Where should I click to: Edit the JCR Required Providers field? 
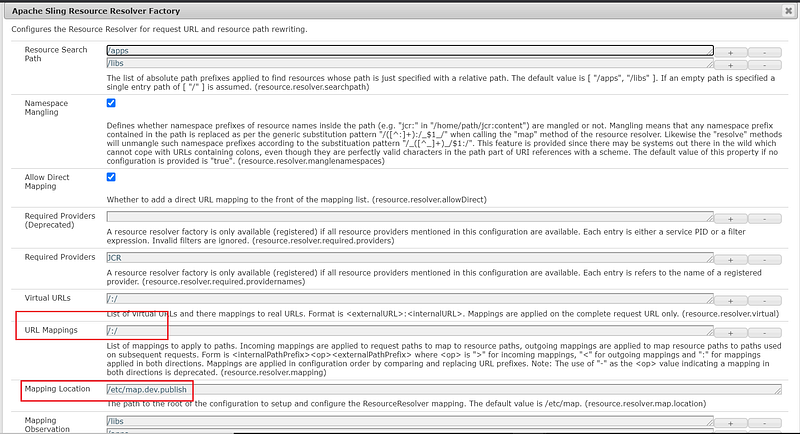[x=410, y=258]
